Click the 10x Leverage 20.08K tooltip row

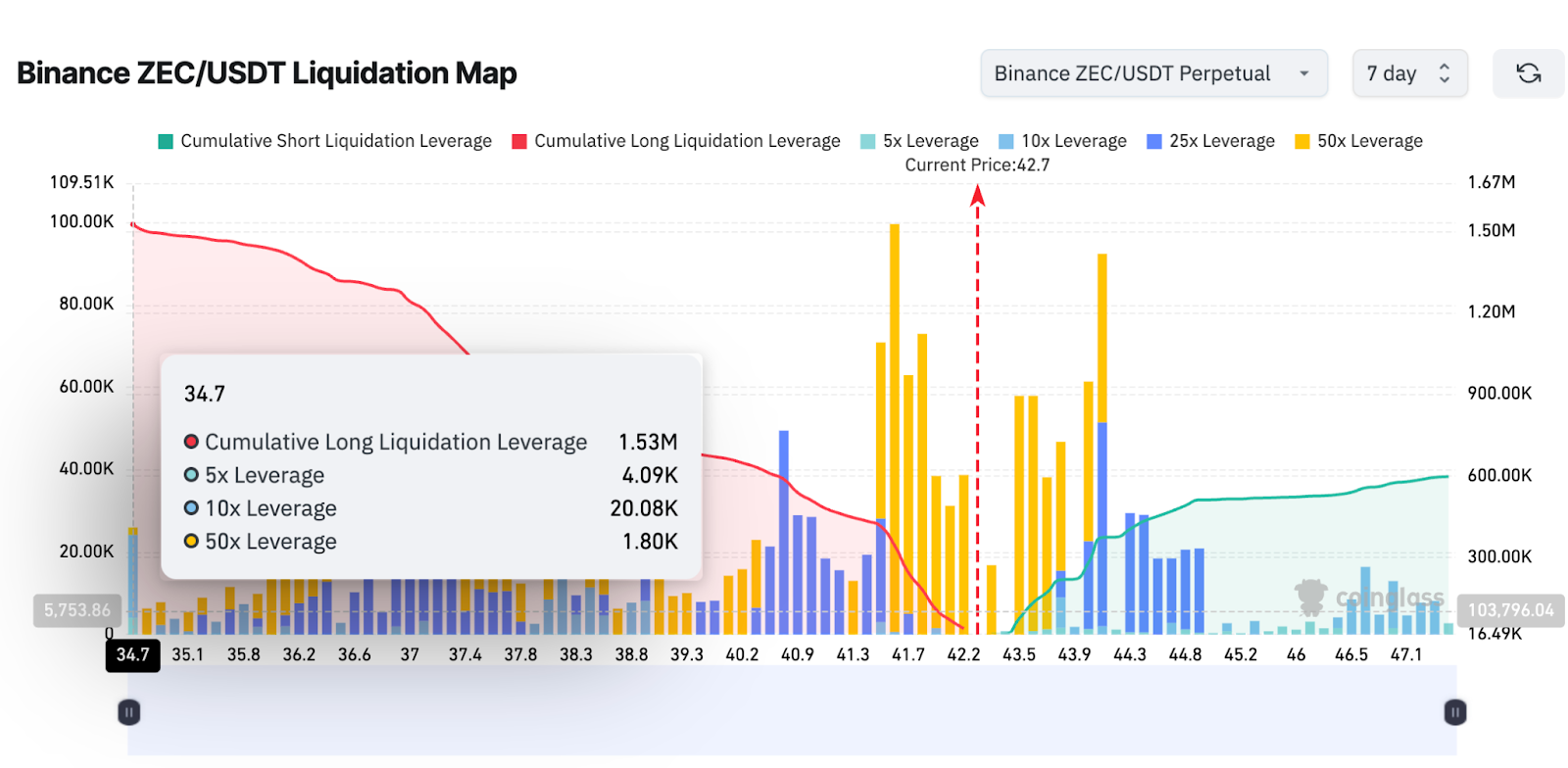pyautogui.click(x=431, y=508)
